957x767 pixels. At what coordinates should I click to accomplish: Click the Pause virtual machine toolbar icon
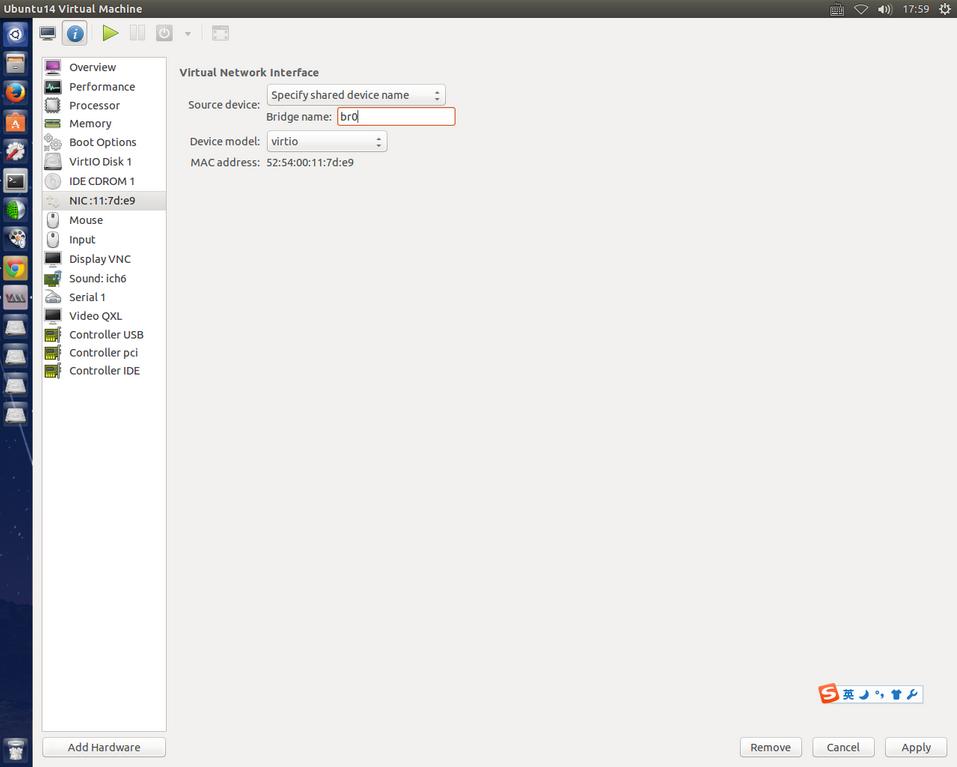click(x=137, y=33)
